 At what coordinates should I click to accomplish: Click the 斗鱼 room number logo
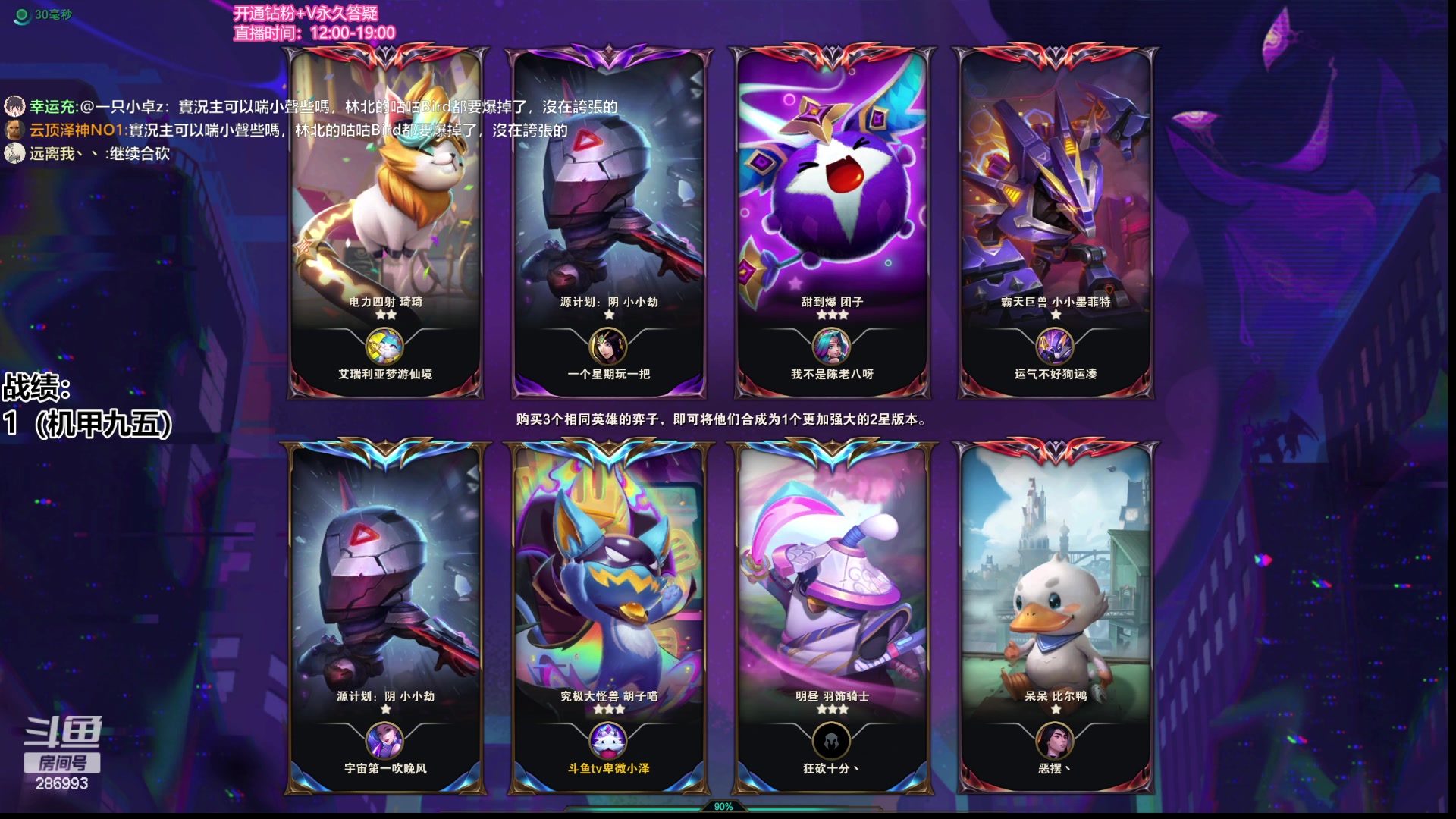(x=62, y=753)
